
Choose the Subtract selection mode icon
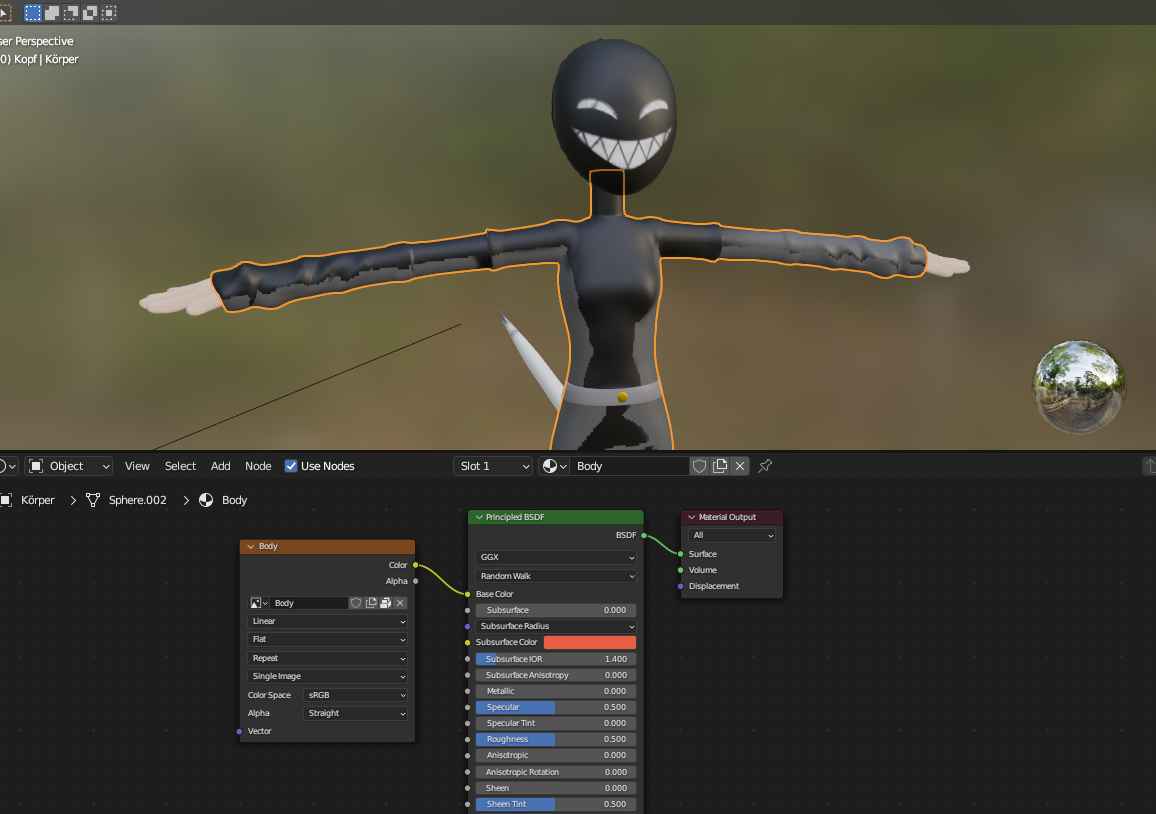(x=70, y=12)
